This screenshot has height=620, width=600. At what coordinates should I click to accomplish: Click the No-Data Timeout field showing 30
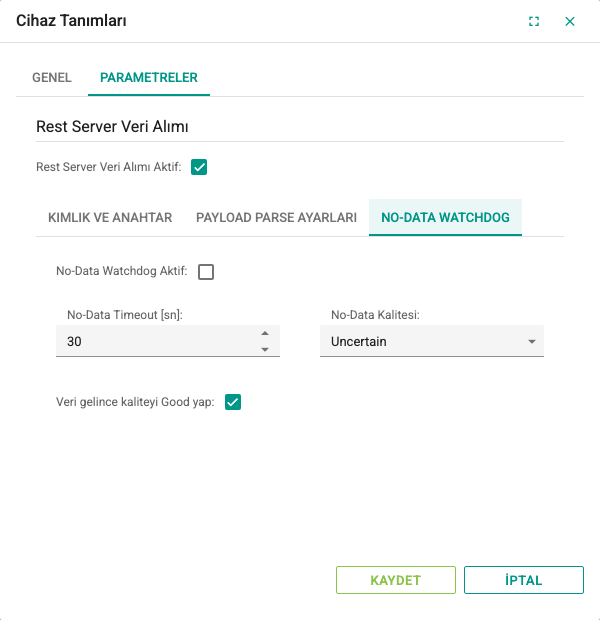158,341
